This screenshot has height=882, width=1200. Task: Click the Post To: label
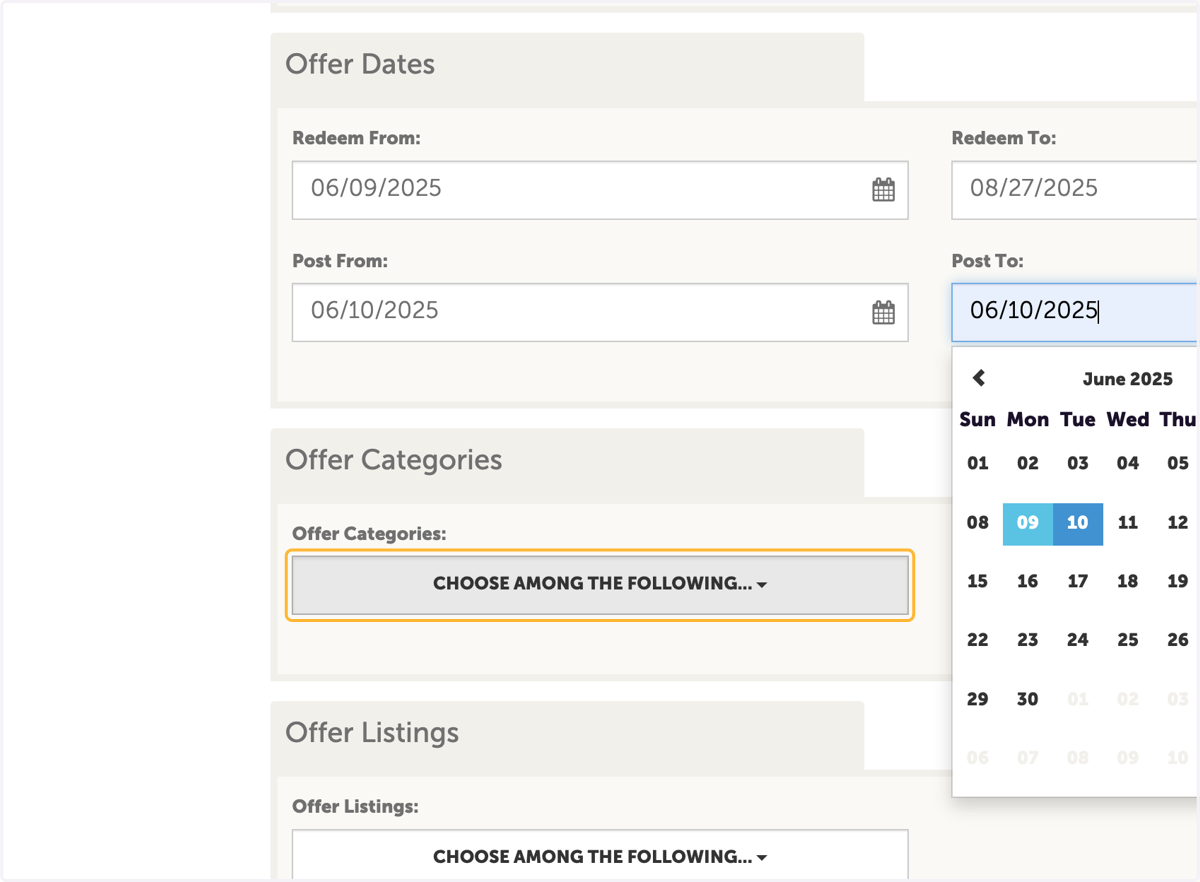[988, 261]
